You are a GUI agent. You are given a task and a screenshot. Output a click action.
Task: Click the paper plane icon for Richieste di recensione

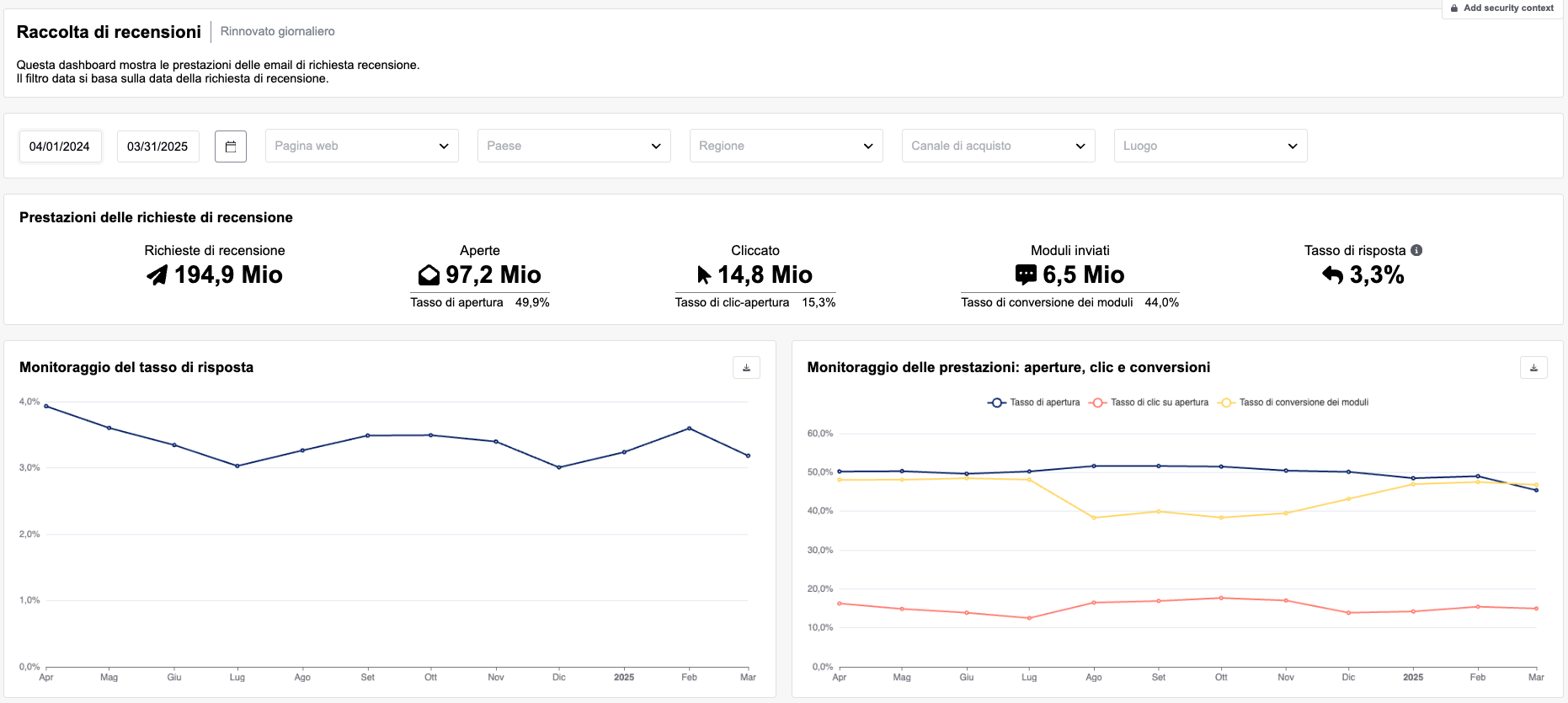coord(157,275)
